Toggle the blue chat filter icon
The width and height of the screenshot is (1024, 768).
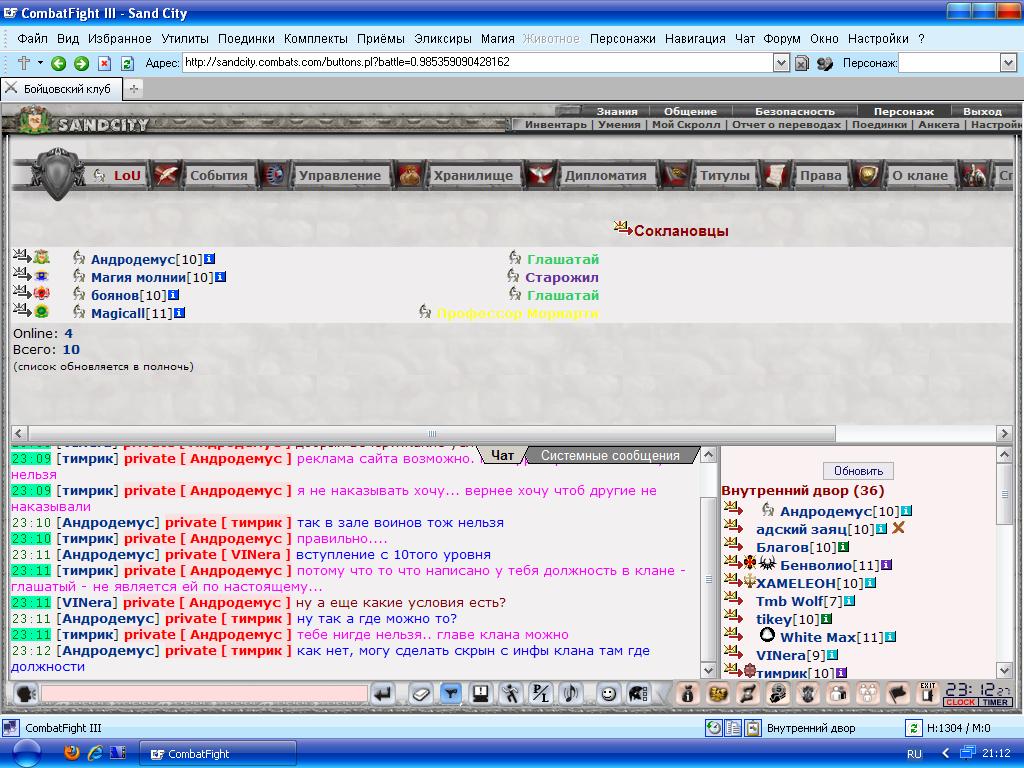(x=451, y=694)
